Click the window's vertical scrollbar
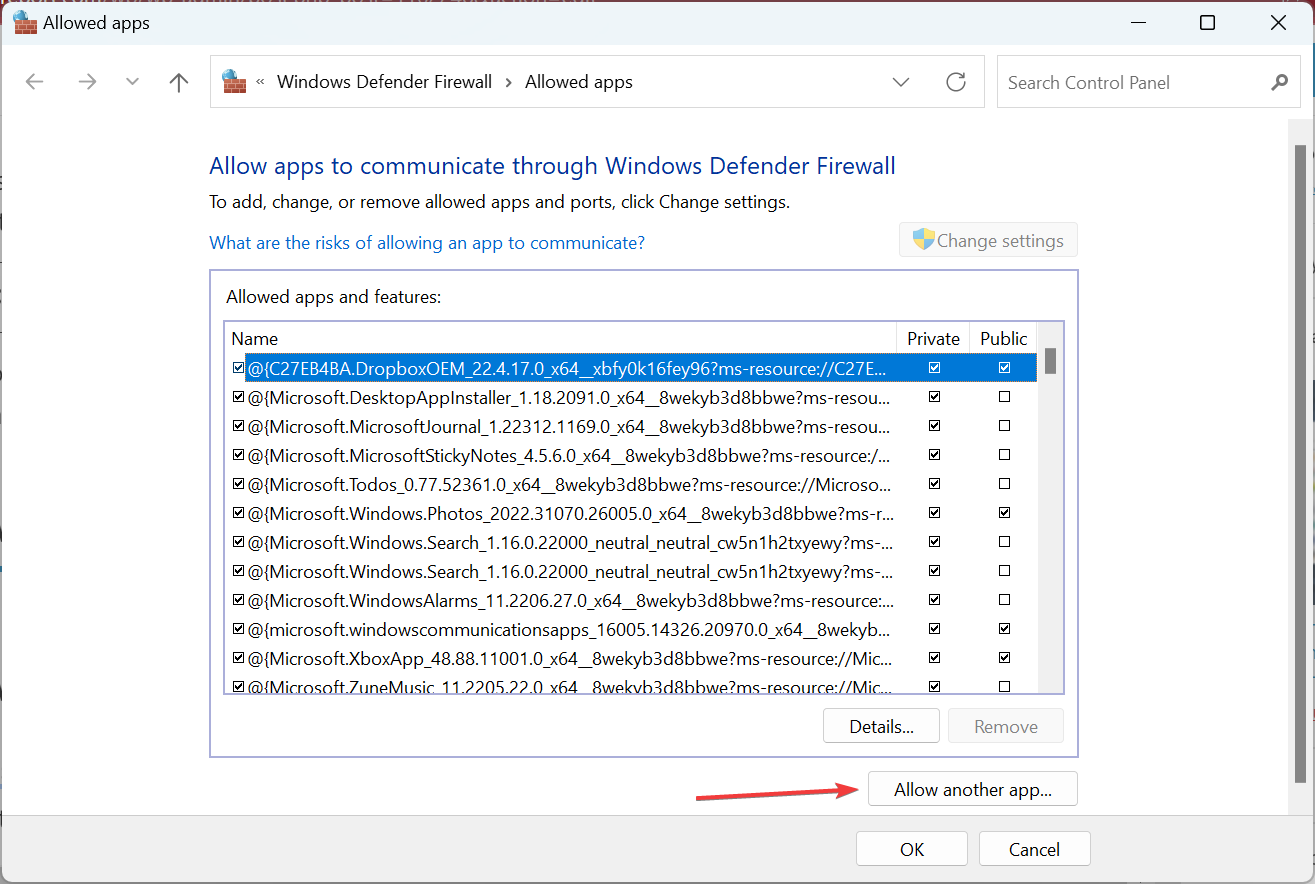 point(1300,463)
